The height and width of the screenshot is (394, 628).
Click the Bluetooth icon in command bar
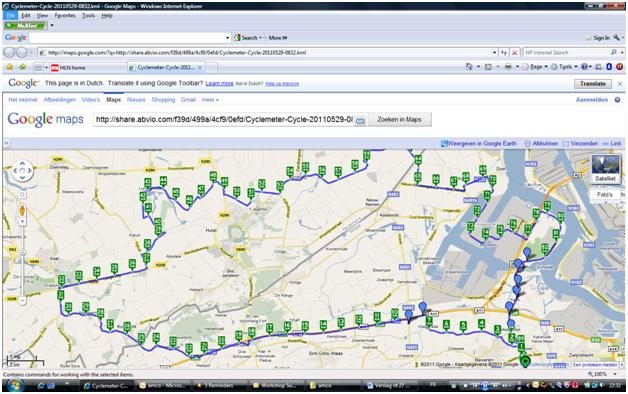click(609, 67)
